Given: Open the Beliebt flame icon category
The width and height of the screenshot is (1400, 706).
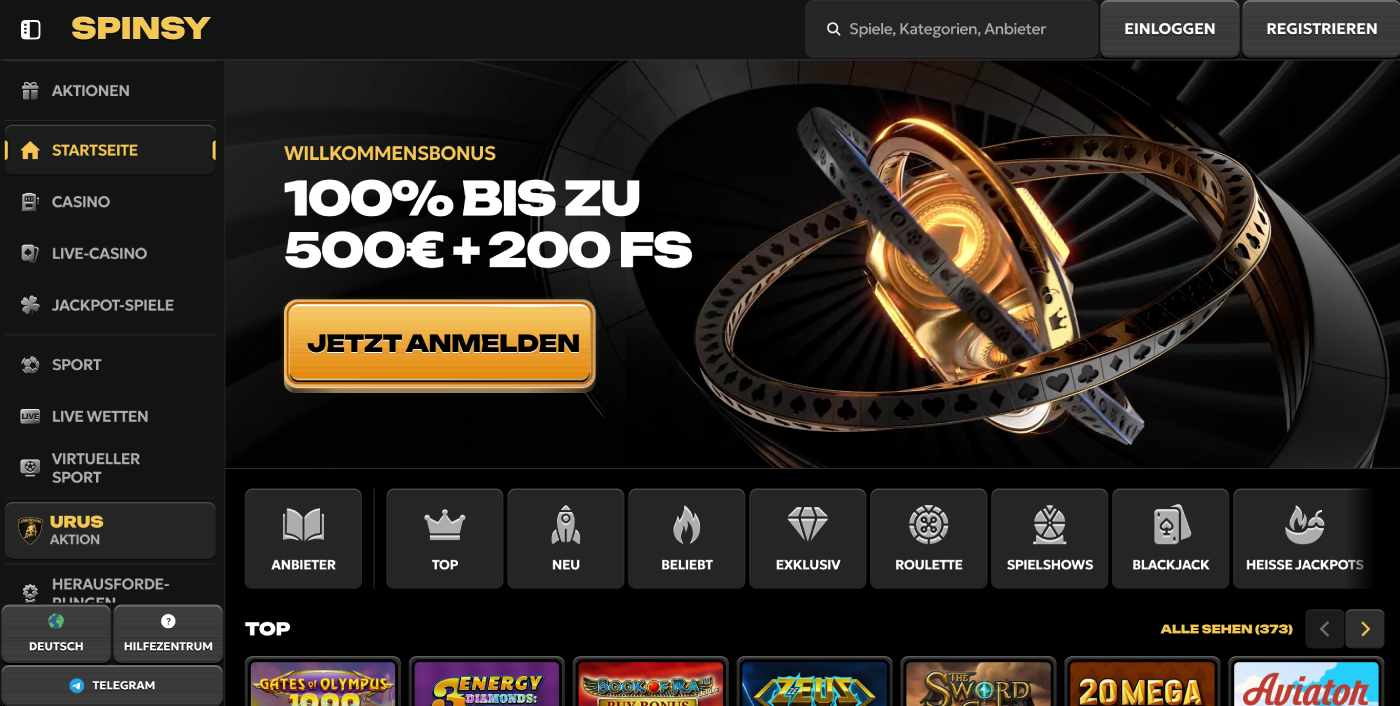Looking at the screenshot, I should pyautogui.click(x=687, y=538).
